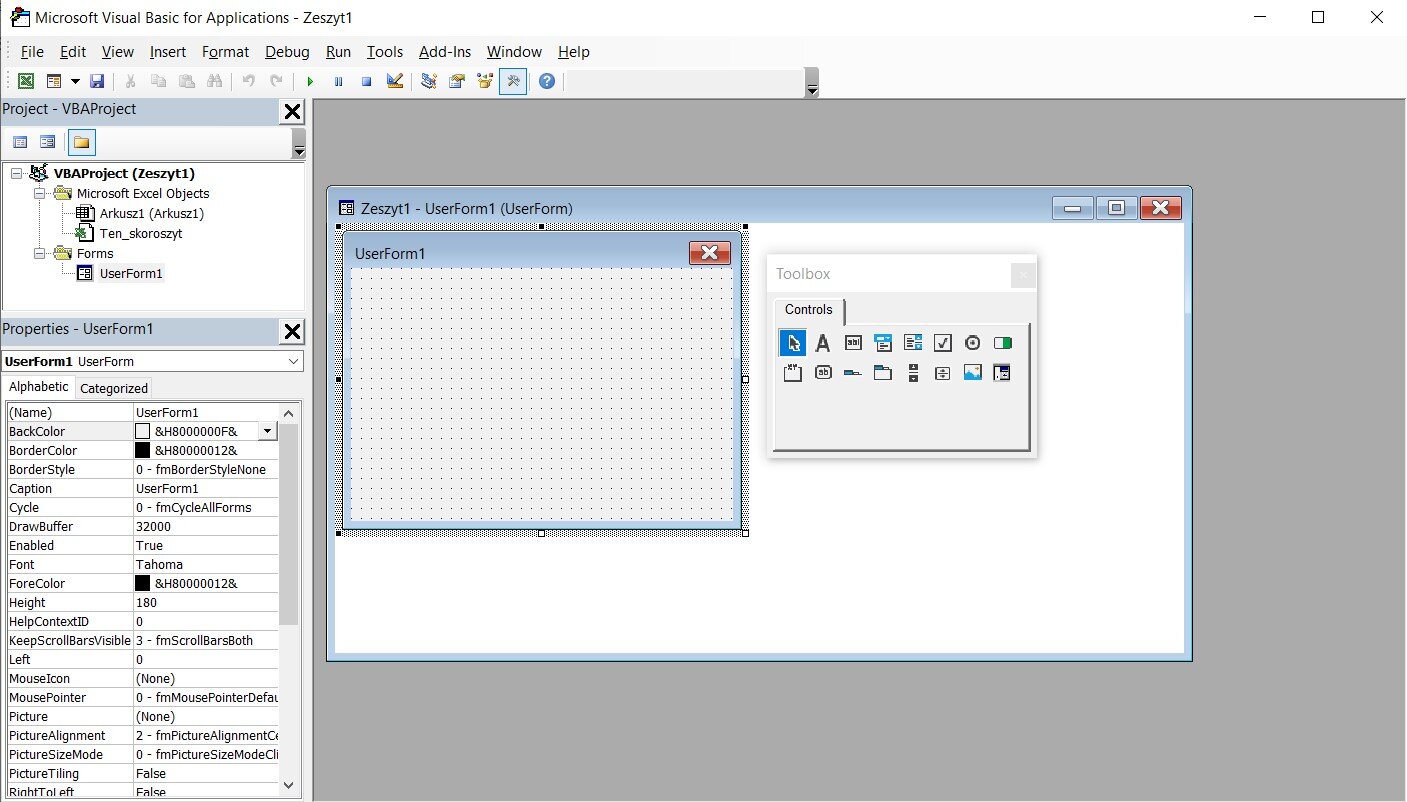Click the Undo arrow in the toolbar
The height and width of the screenshot is (802, 1407).
click(x=248, y=81)
